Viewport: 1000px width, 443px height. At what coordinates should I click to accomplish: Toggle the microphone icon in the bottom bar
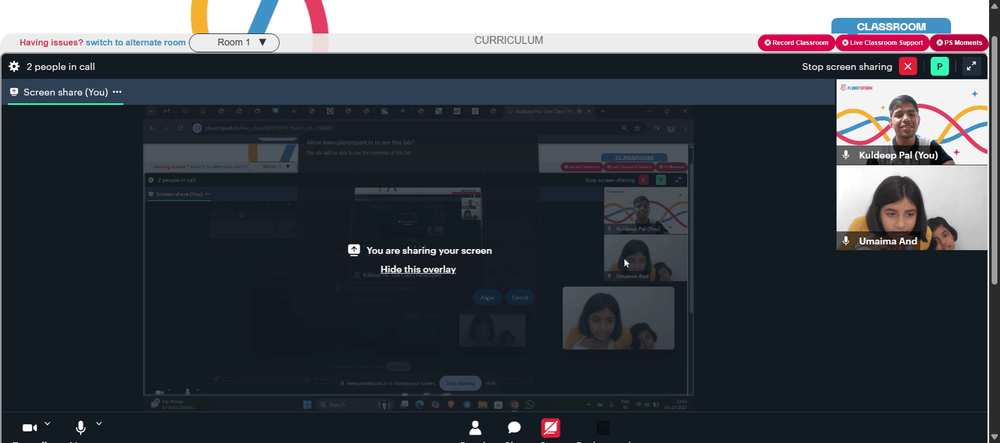81,428
